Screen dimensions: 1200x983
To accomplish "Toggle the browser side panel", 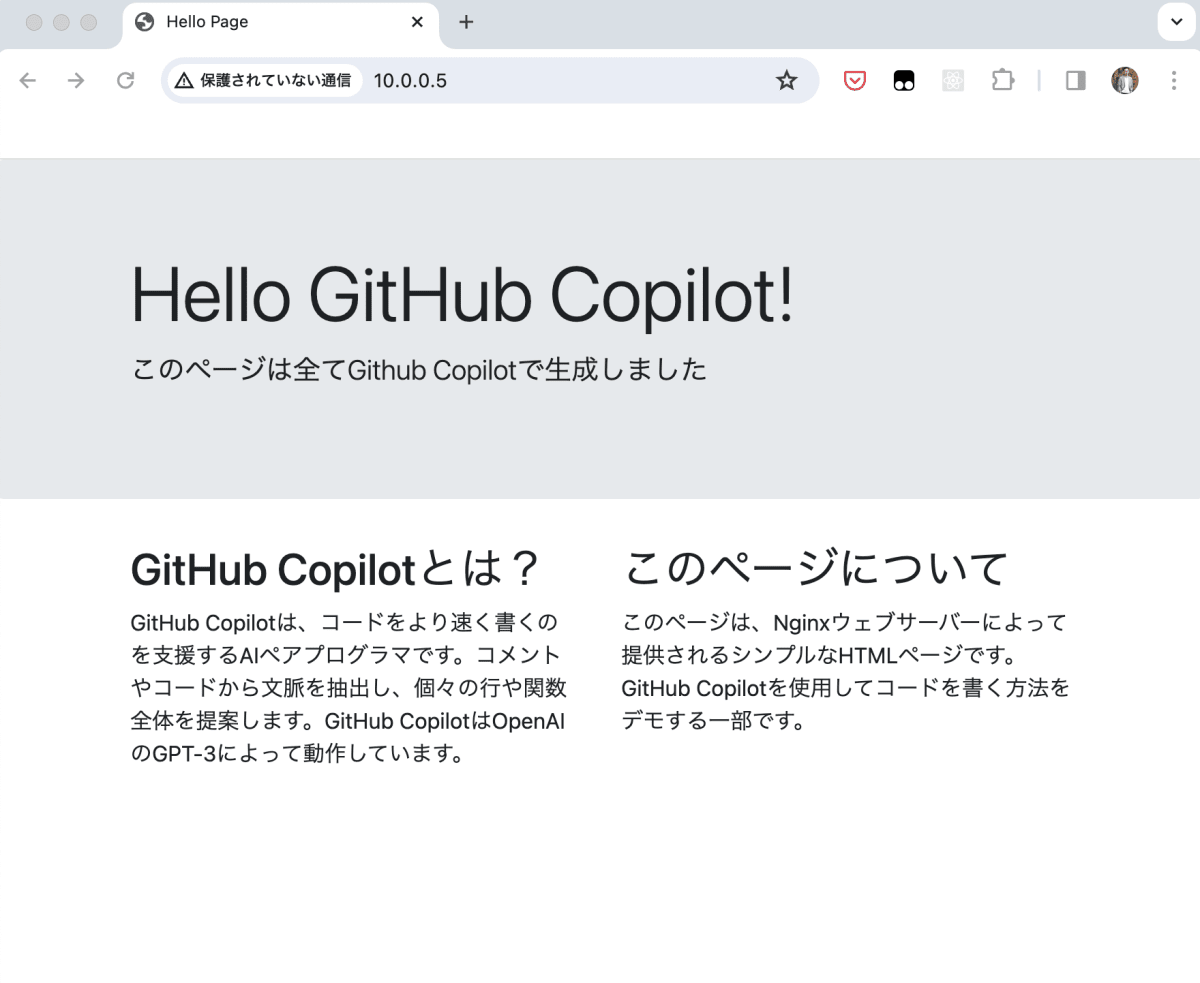I will pos(1076,81).
